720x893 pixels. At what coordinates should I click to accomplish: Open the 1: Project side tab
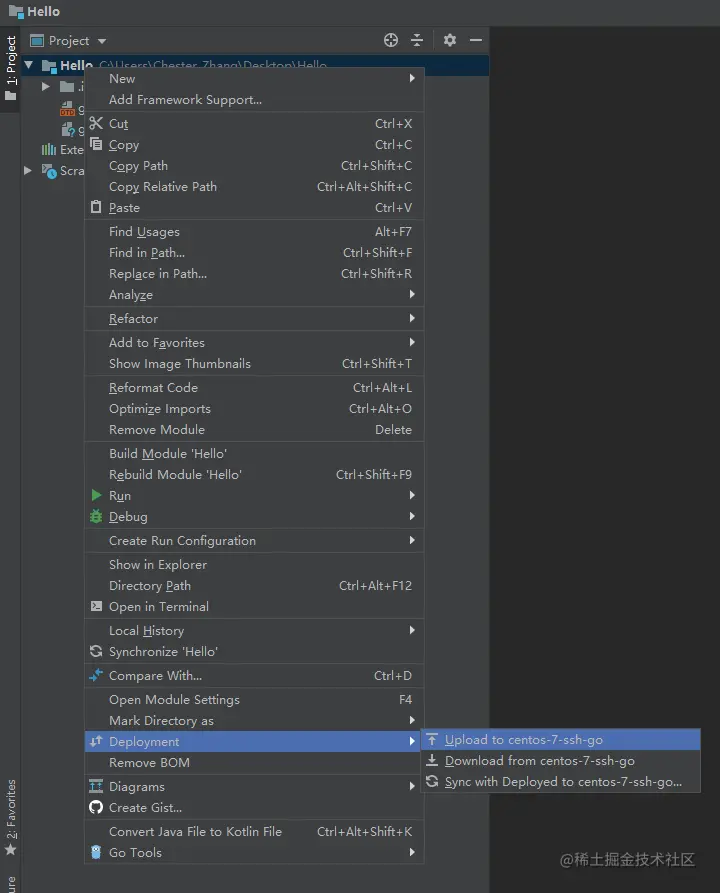(11, 68)
